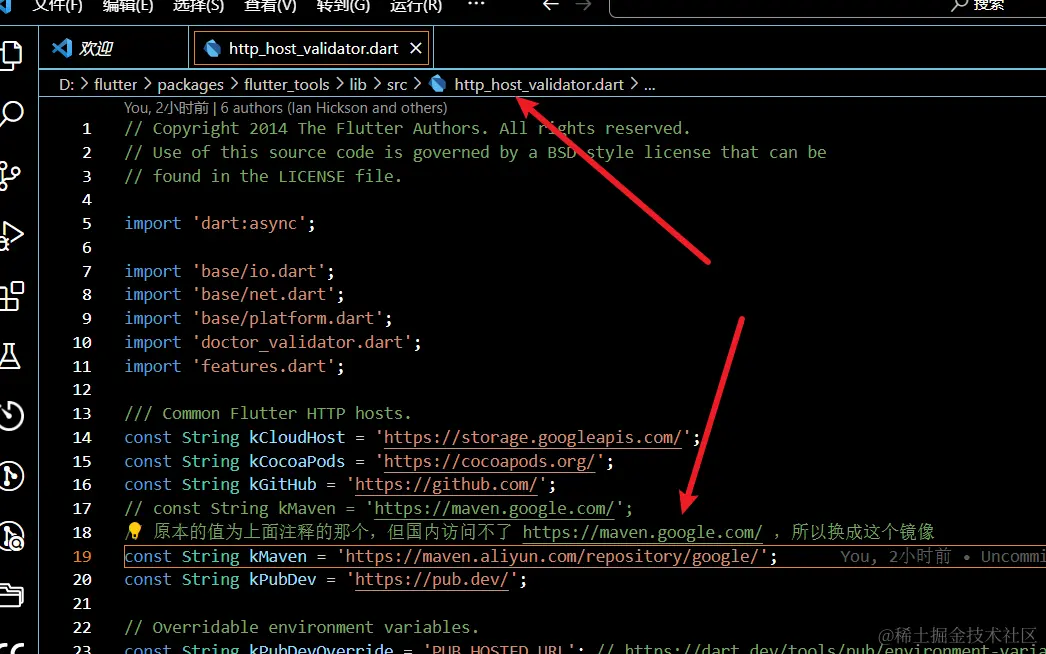Follow the commented maven.google.com link, line 17
The width and height of the screenshot is (1046, 654).
click(x=494, y=509)
